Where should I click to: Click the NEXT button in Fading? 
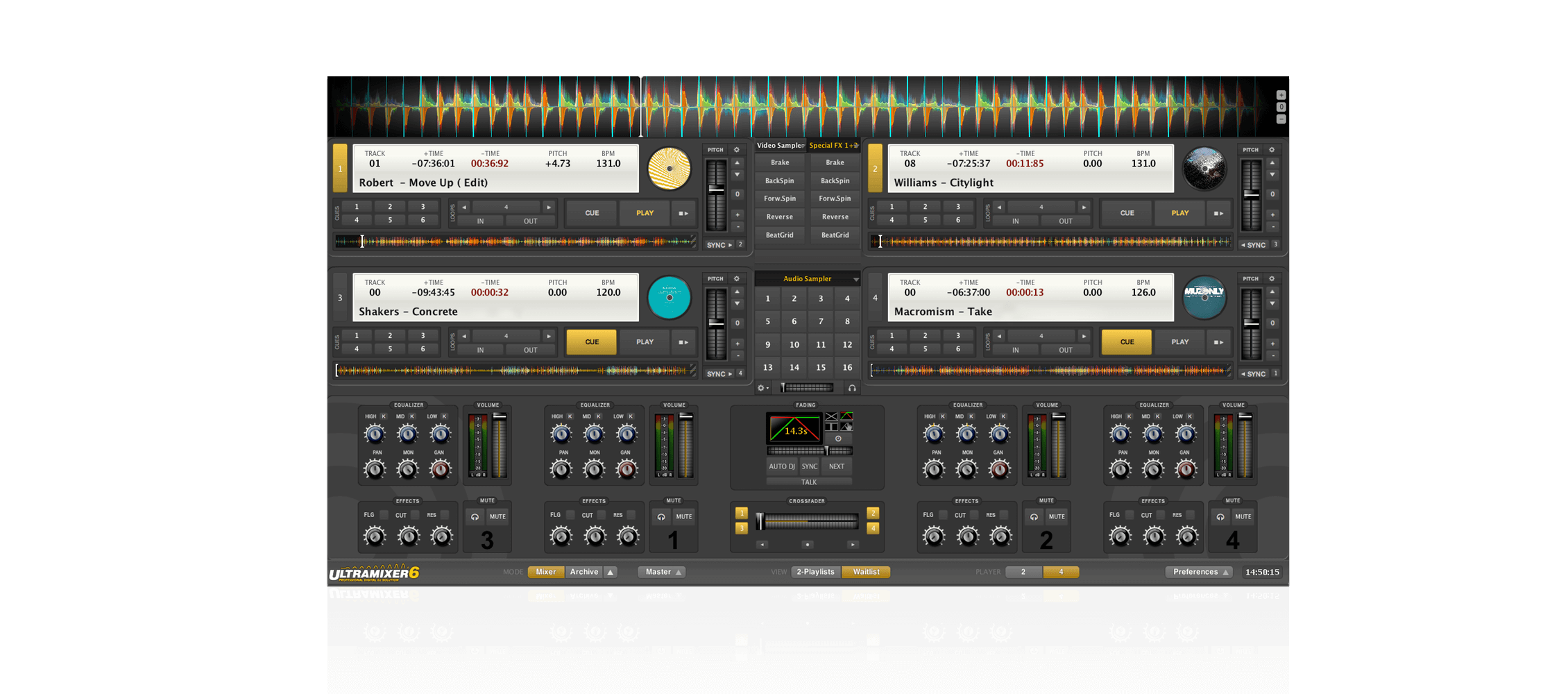(837, 467)
